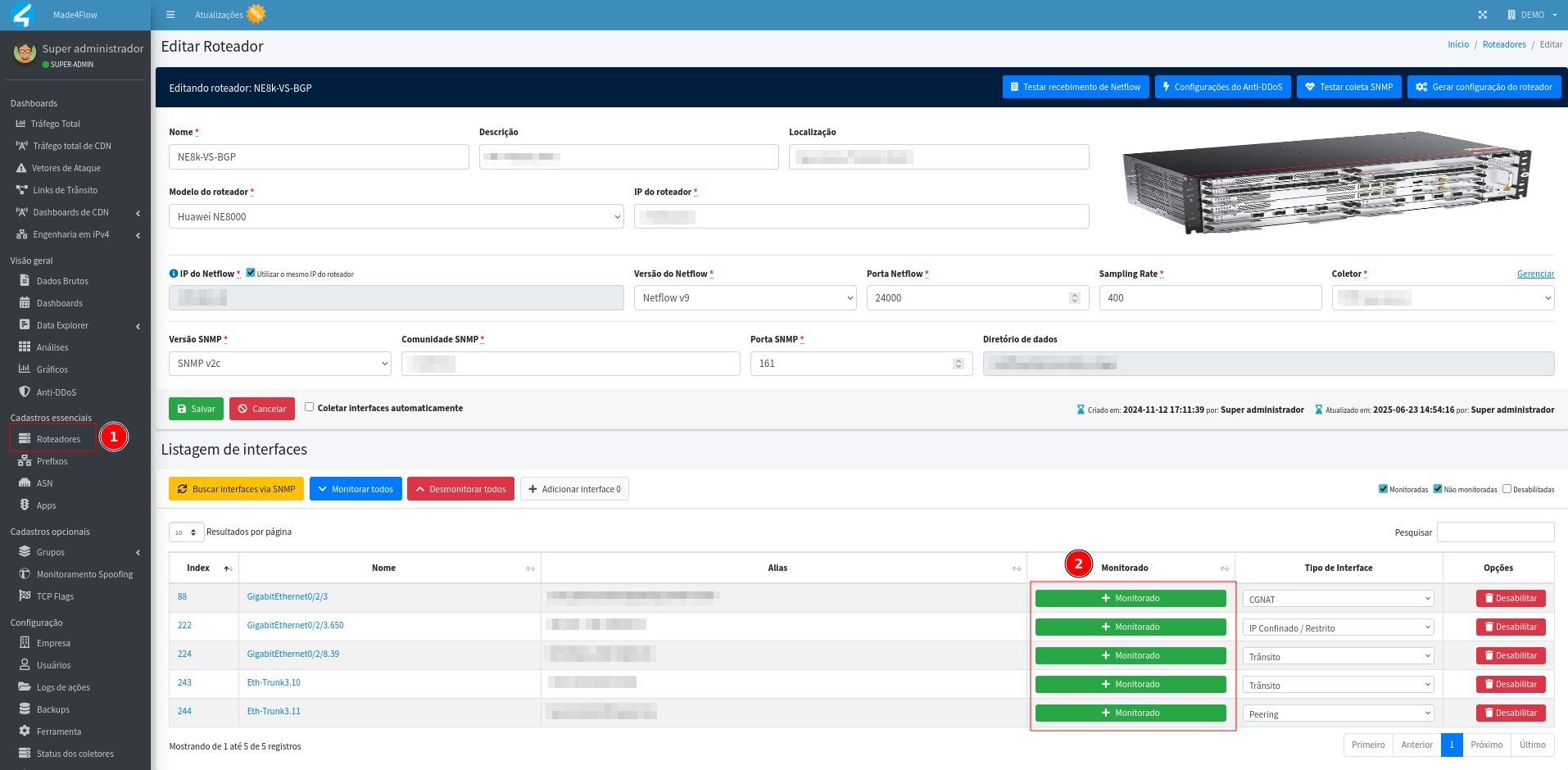1568x770 pixels.
Task: Click the Prefixos network icon
Action: [25, 460]
